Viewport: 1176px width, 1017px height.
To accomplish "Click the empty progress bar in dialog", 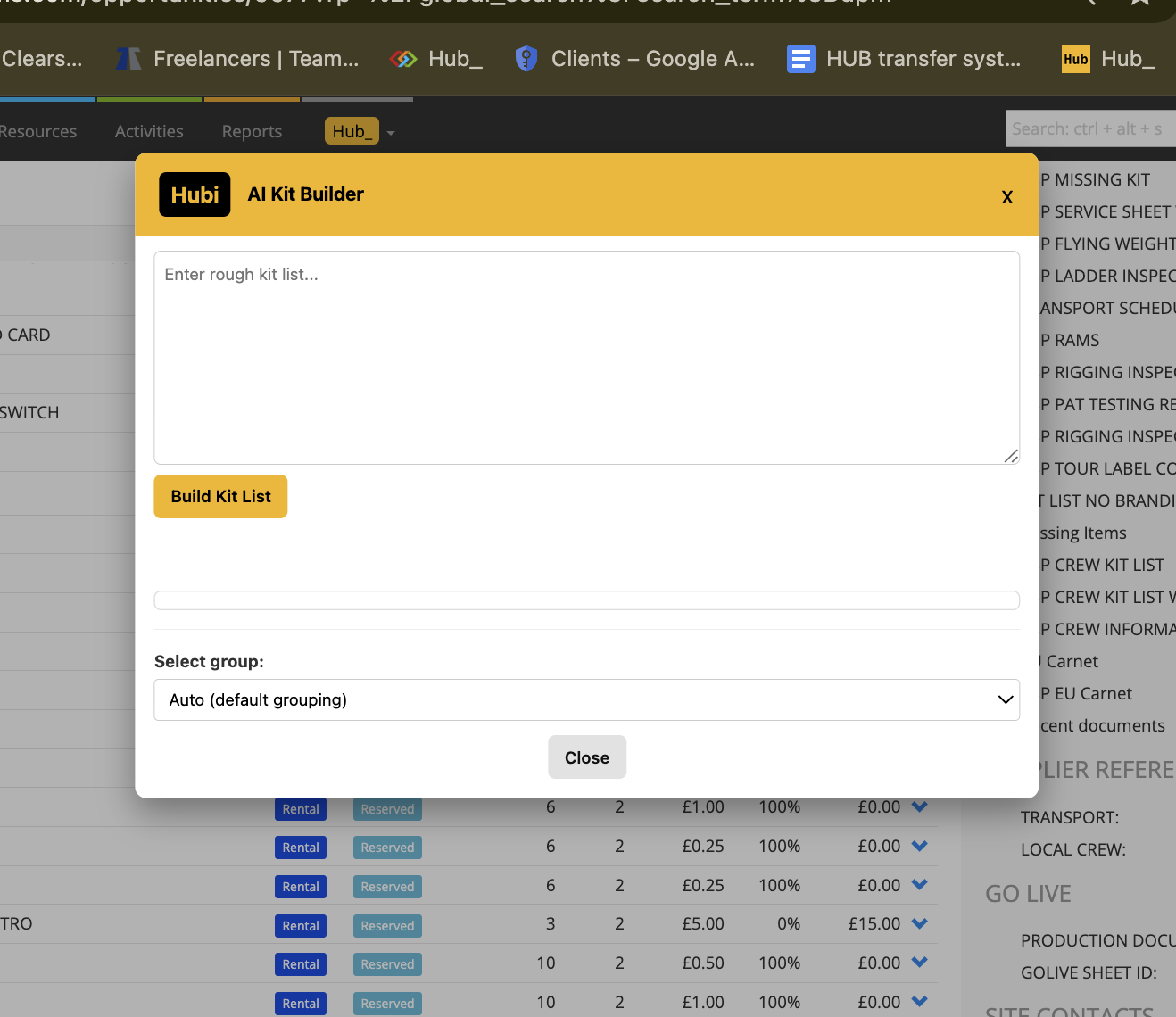I will coord(586,599).
